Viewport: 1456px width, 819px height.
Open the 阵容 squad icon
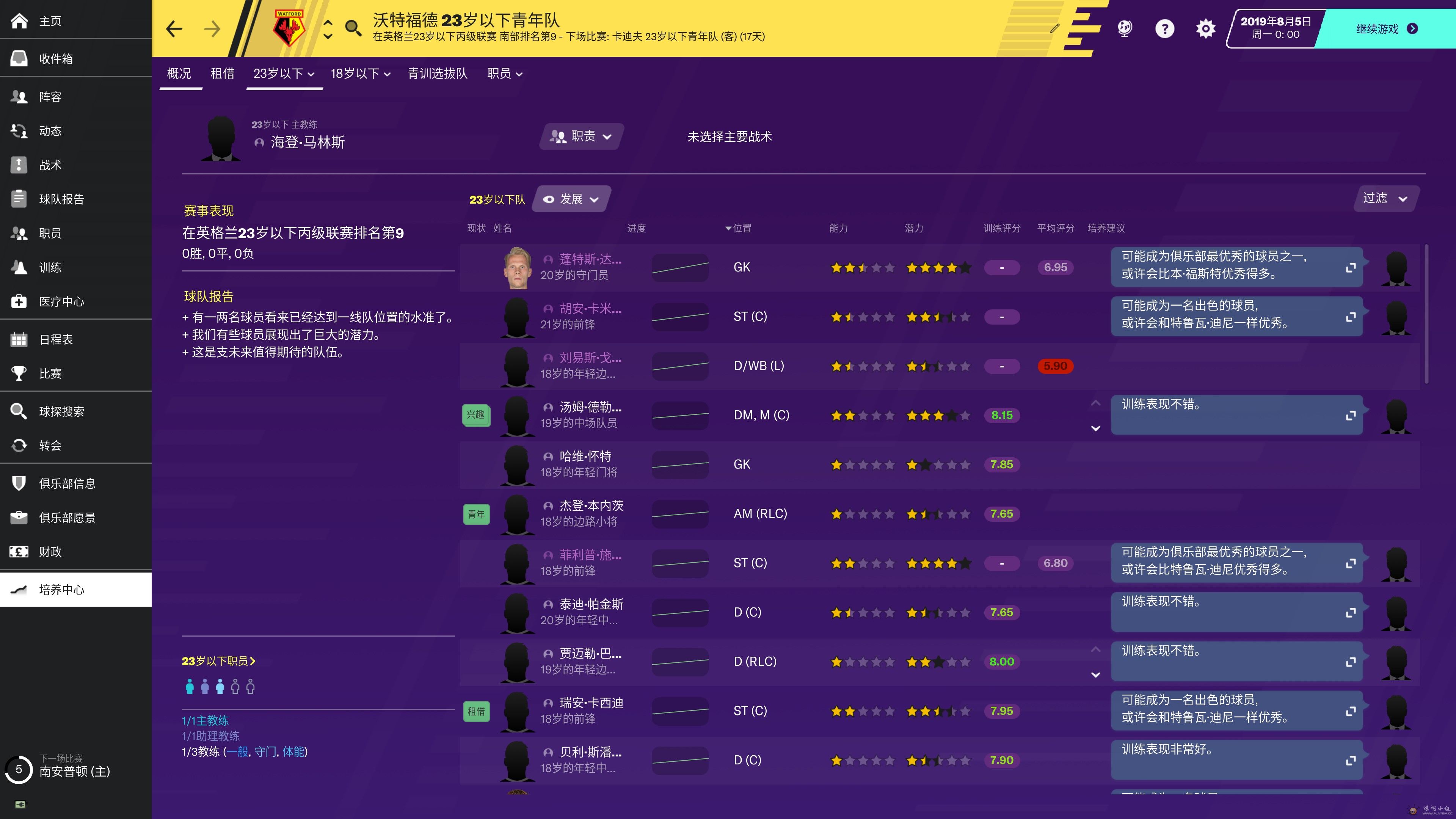click(19, 97)
